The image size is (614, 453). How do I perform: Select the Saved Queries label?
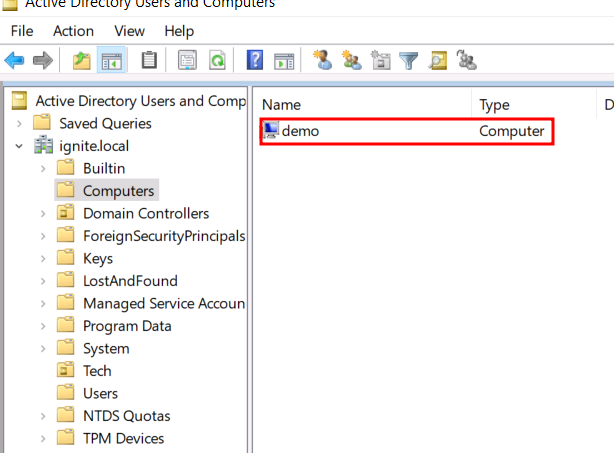point(105,124)
